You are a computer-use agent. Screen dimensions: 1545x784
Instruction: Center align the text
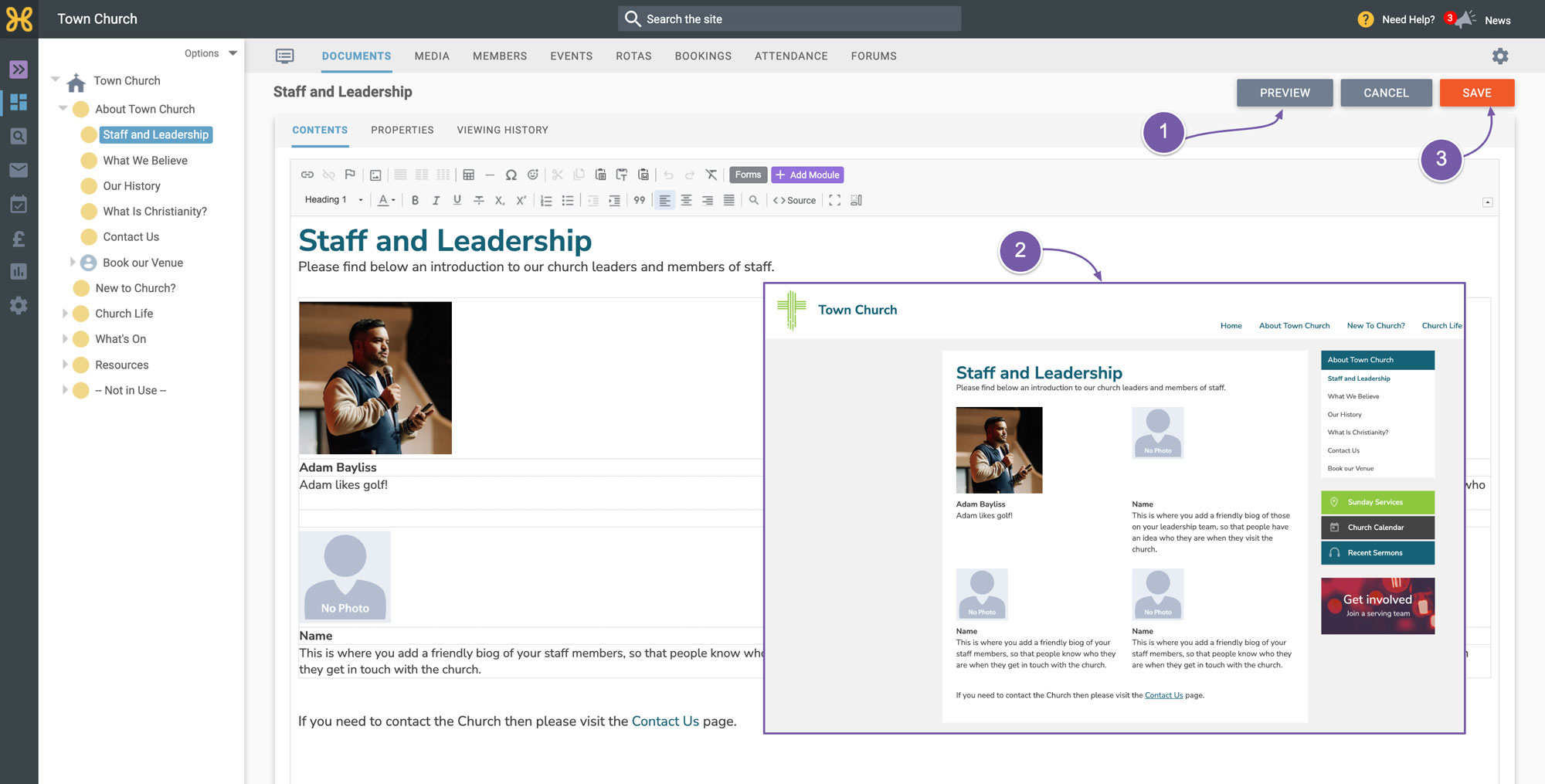tap(686, 200)
